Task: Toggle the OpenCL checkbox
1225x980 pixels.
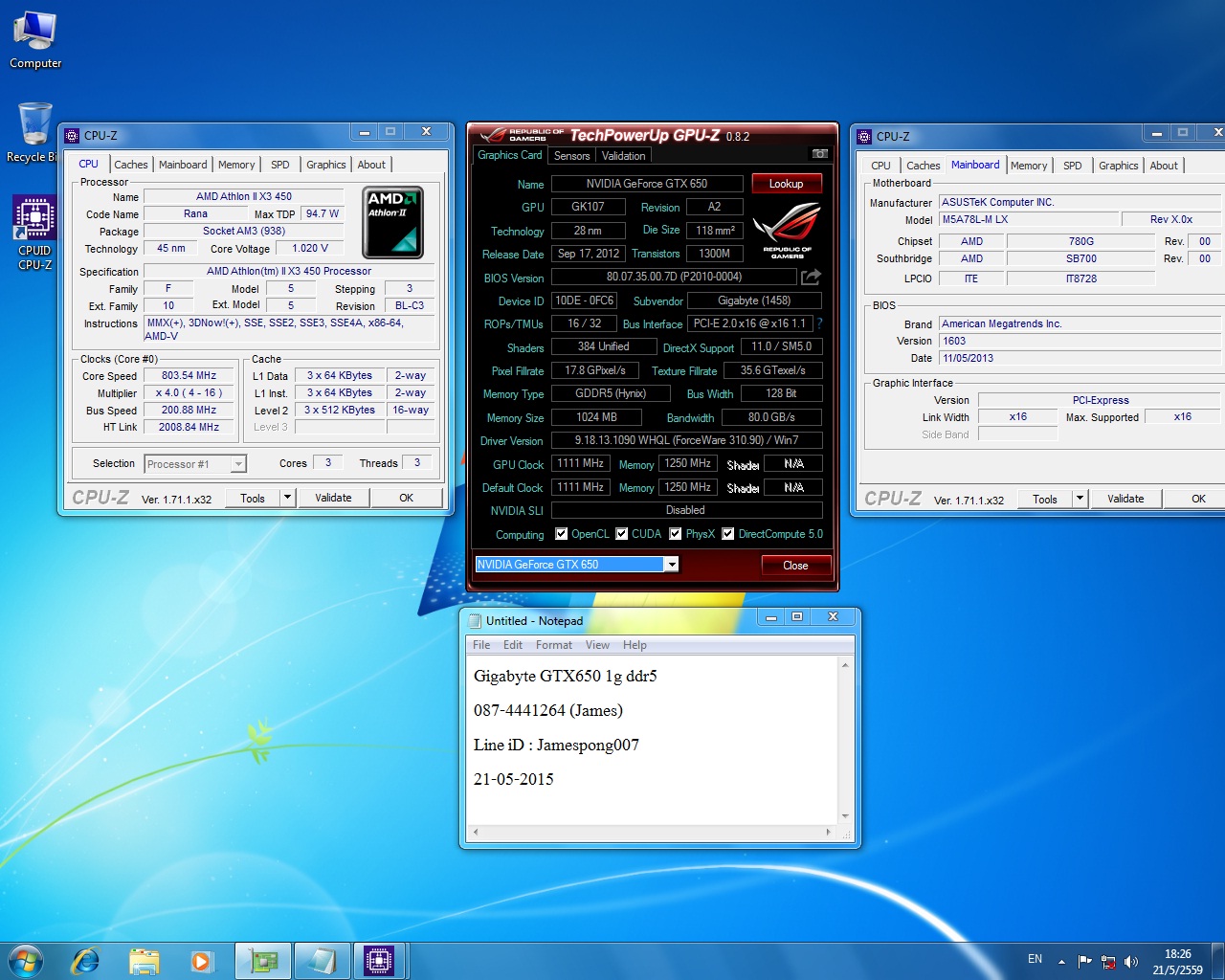Action: click(x=562, y=534)
